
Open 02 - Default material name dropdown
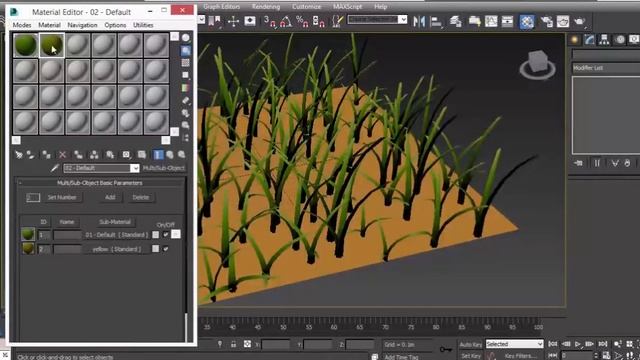pos(134,168)
